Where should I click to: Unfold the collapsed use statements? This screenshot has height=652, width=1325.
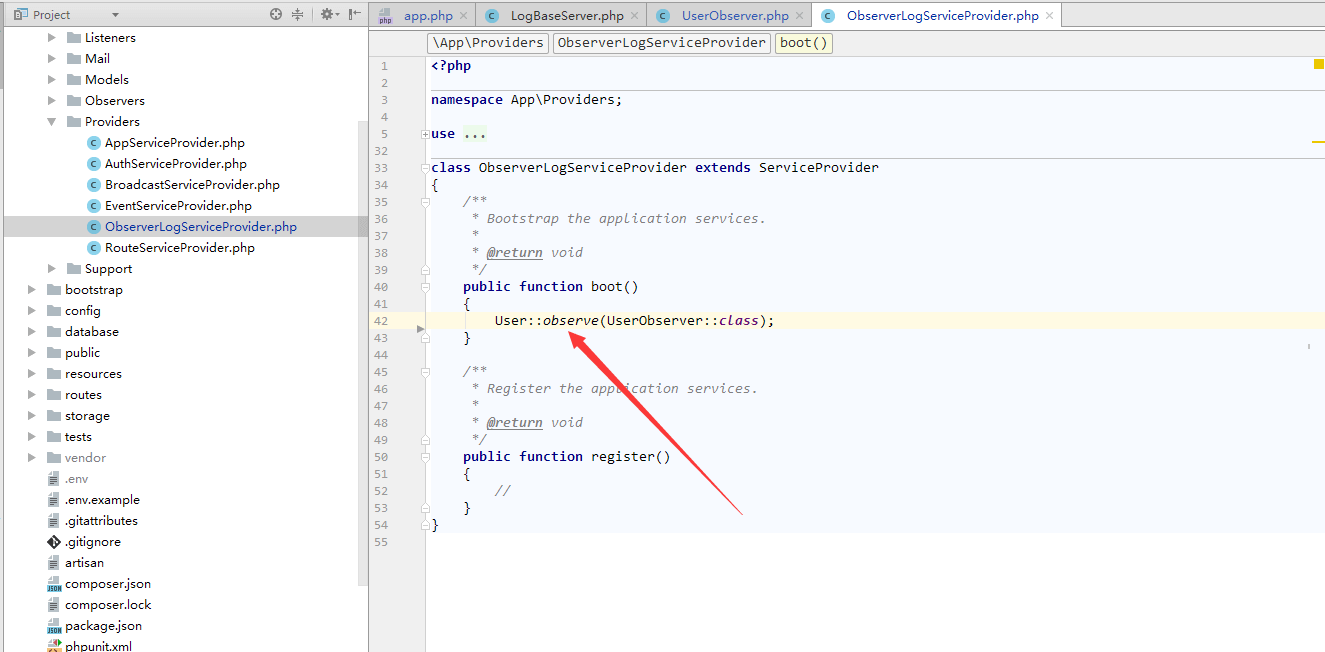(x=425, y=134)
